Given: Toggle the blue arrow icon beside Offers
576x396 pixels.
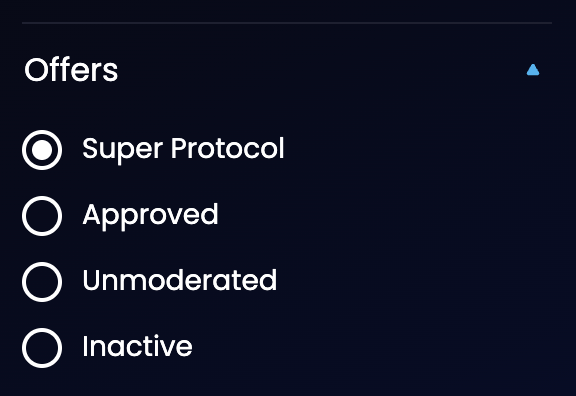Looking at the screenshot, I should click(533, 70).
